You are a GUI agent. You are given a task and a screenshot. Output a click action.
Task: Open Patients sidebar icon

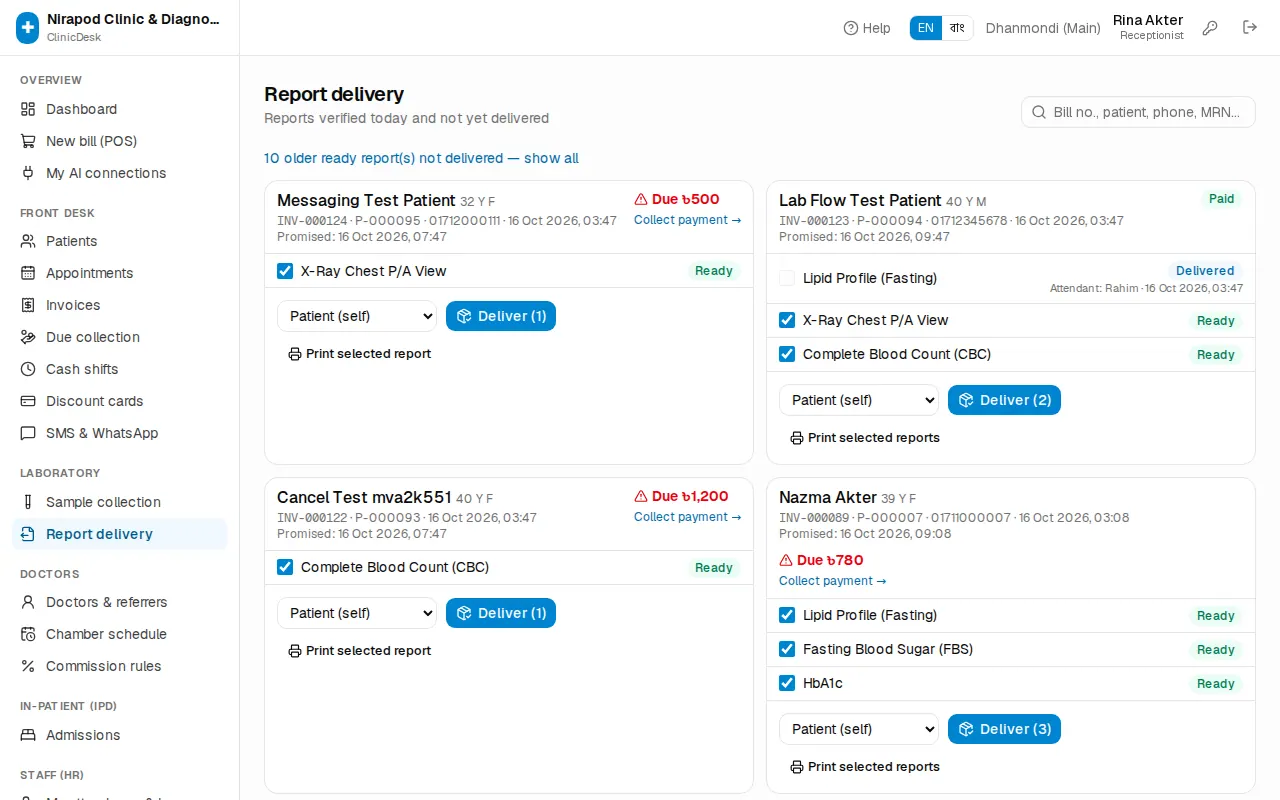click(x=28, y=241)
